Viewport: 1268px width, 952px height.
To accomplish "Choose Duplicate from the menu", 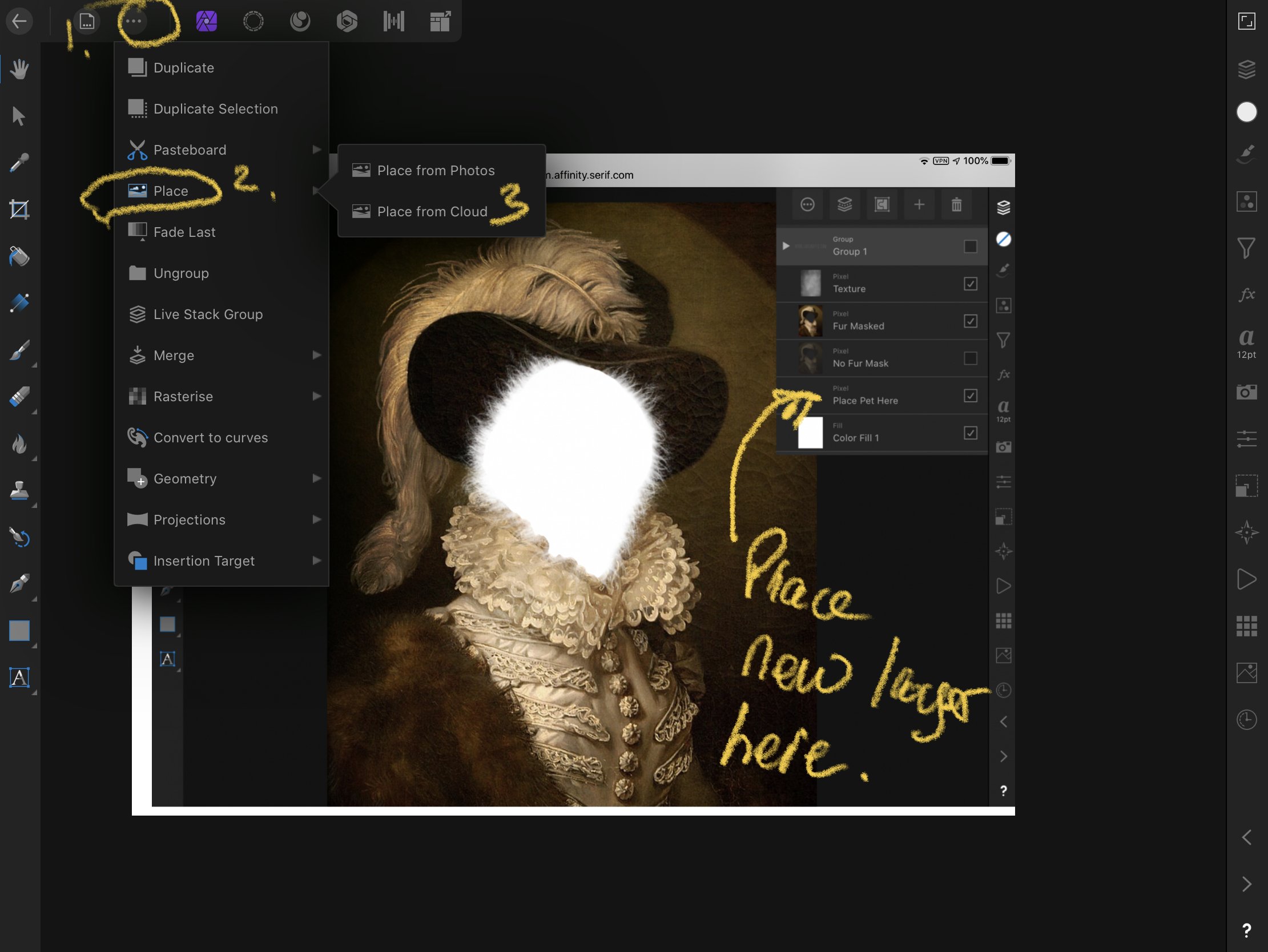I will coord(222,67).
